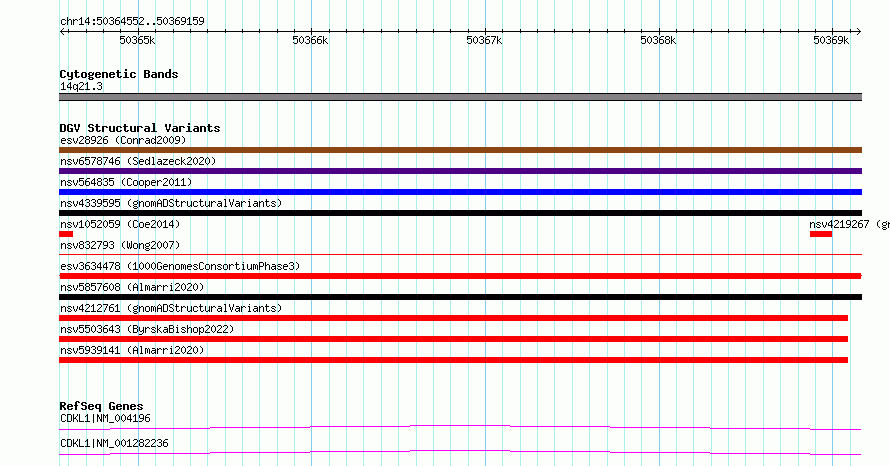Click the 50368k ruler tick label
The image size is (890, 466).
click(658, 40)
